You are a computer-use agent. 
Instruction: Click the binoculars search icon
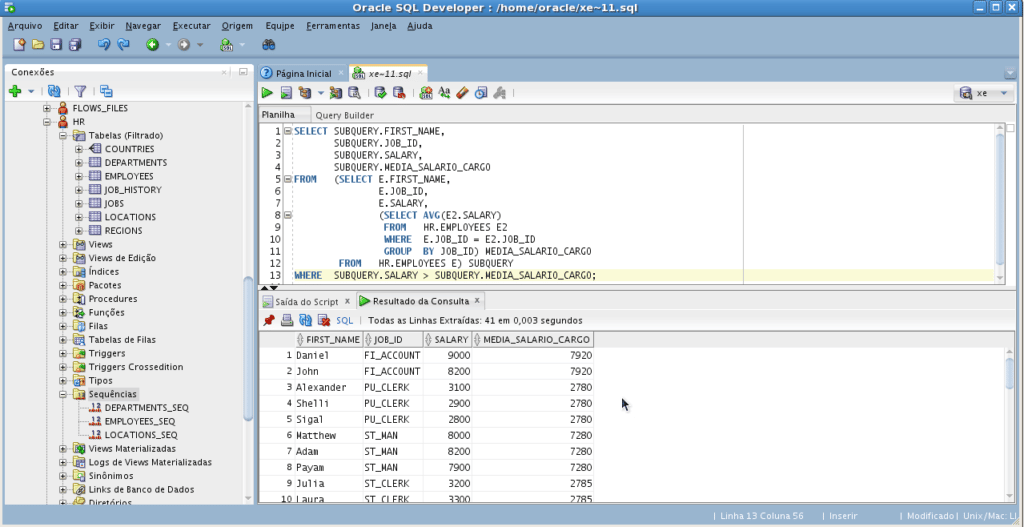(268, 45)
